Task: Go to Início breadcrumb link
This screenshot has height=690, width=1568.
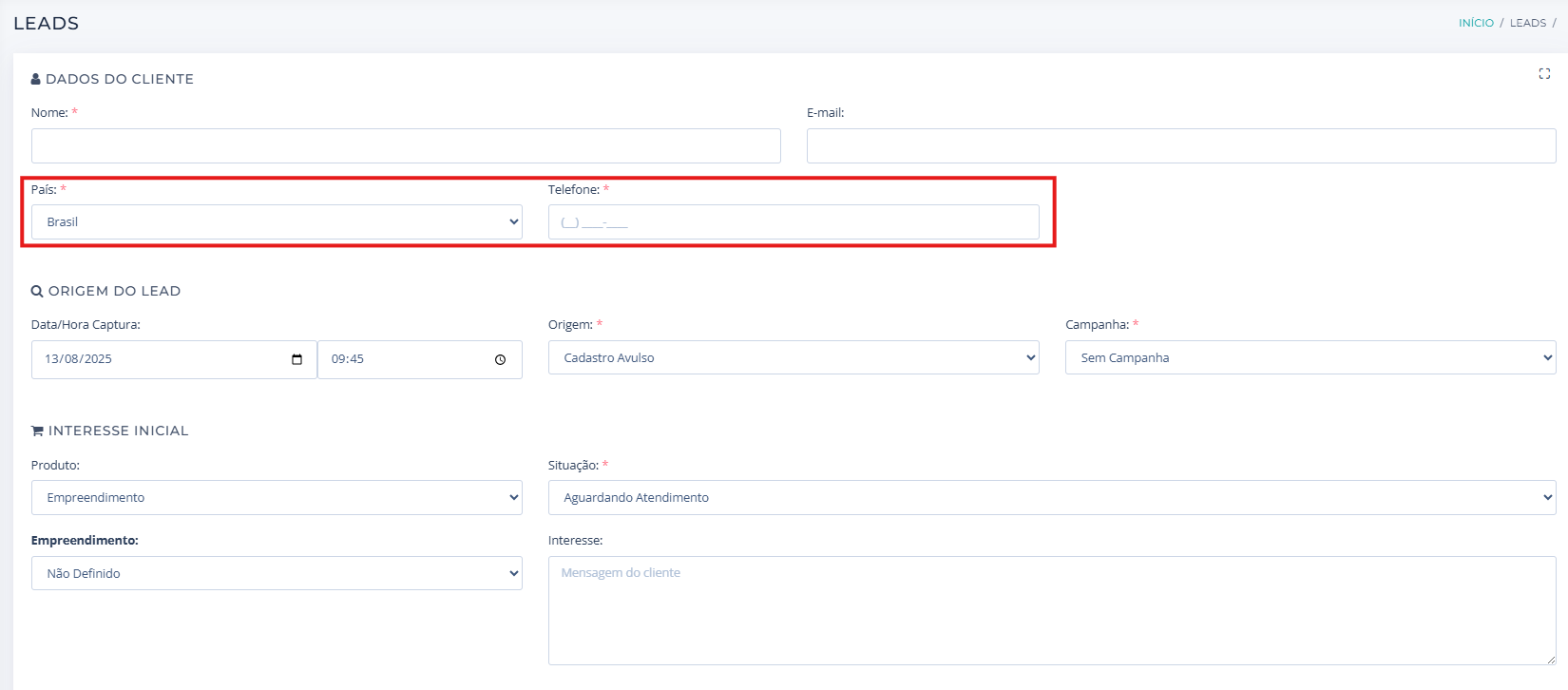Action: 1476,23
